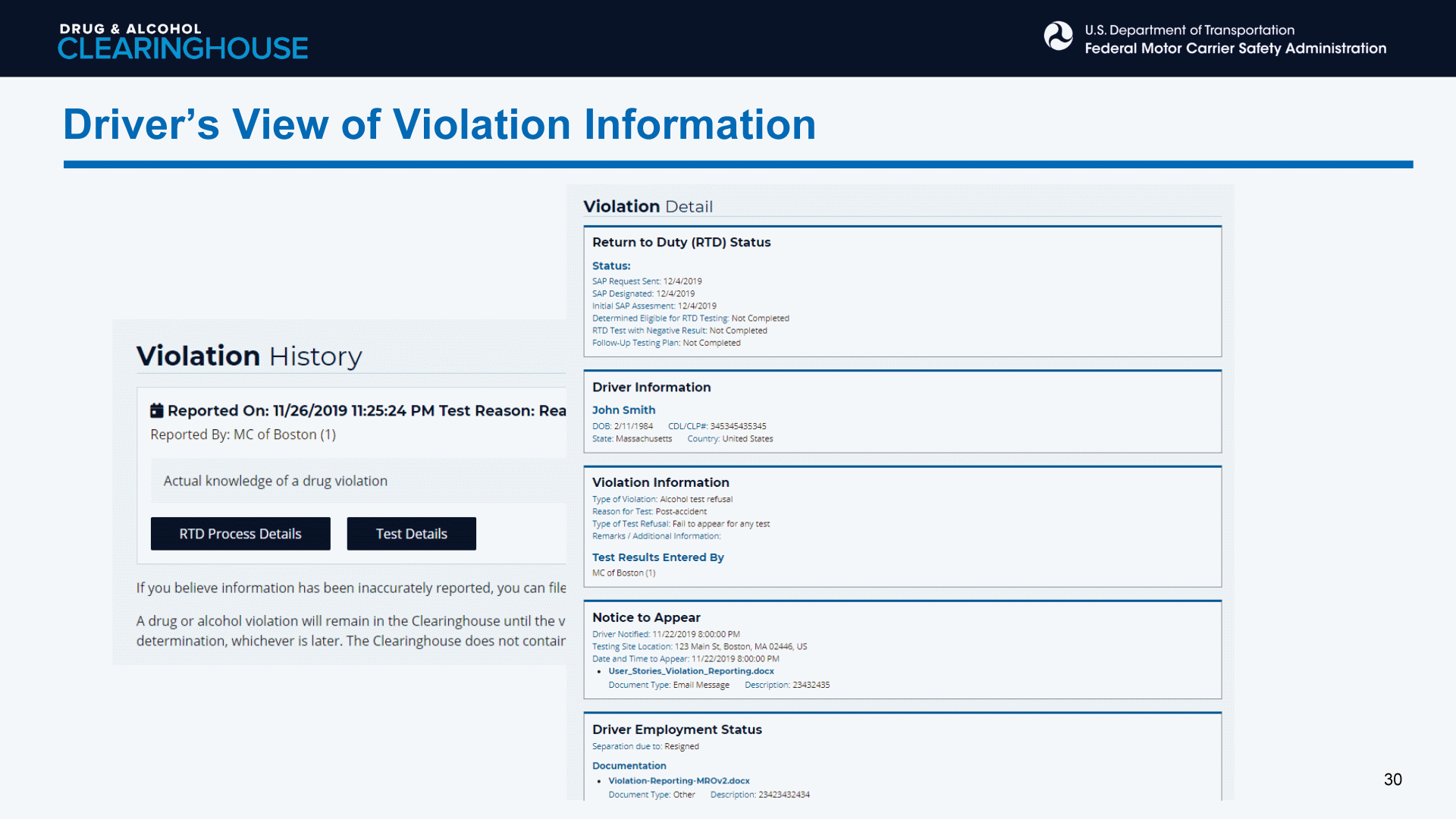Click the Test Results Entered By heading
This screenshot has width=1456, height=819.
pyautogui.click(x=657, y=557)
